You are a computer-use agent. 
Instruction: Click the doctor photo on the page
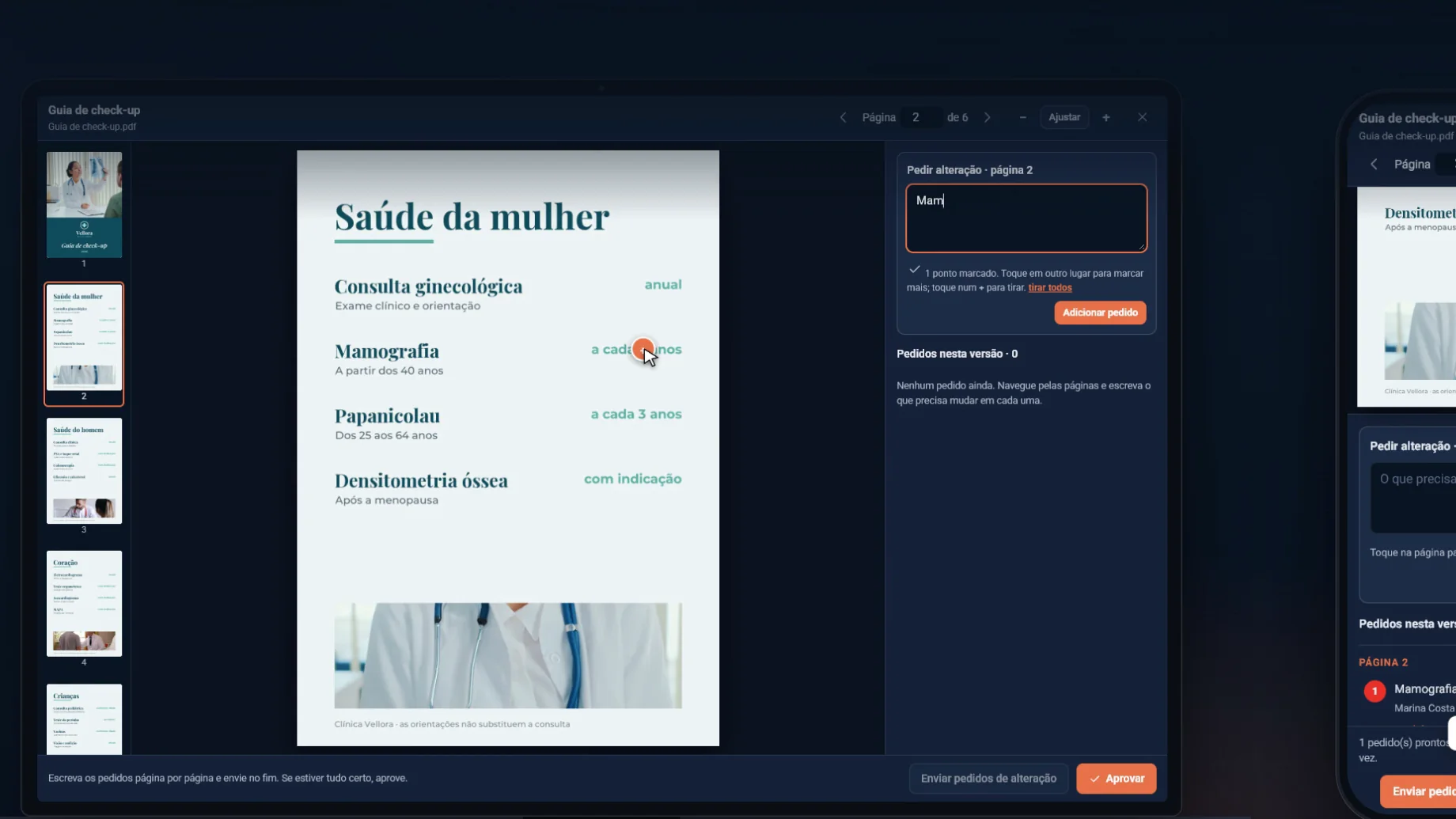pyautogui.click(x=508, y=656)
